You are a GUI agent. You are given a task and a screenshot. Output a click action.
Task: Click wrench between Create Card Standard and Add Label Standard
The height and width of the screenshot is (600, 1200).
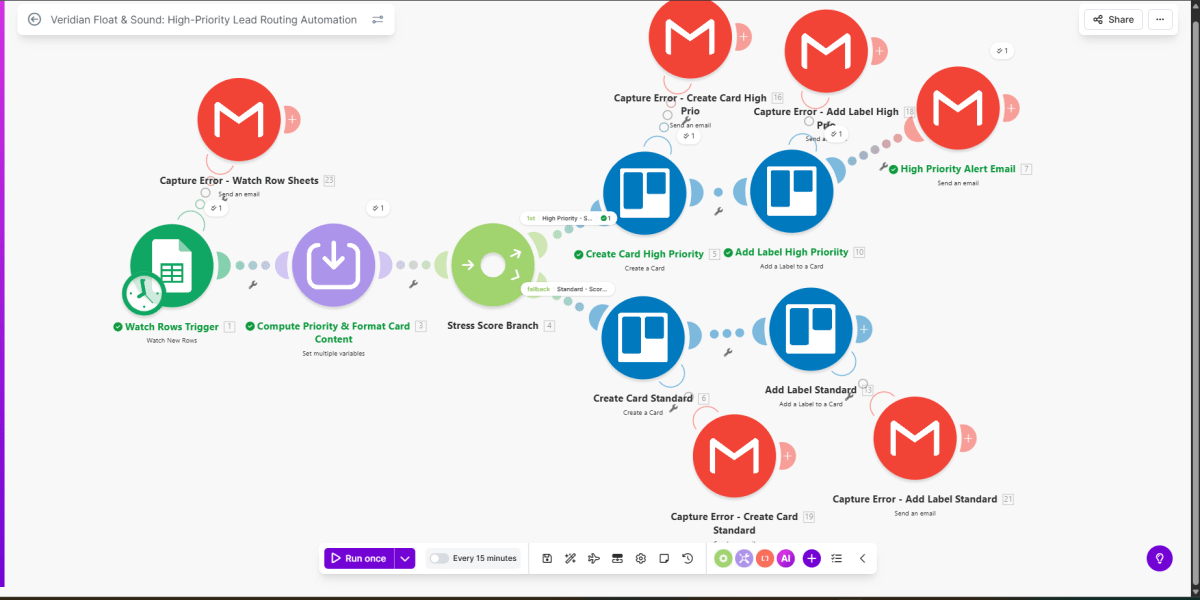727,353
